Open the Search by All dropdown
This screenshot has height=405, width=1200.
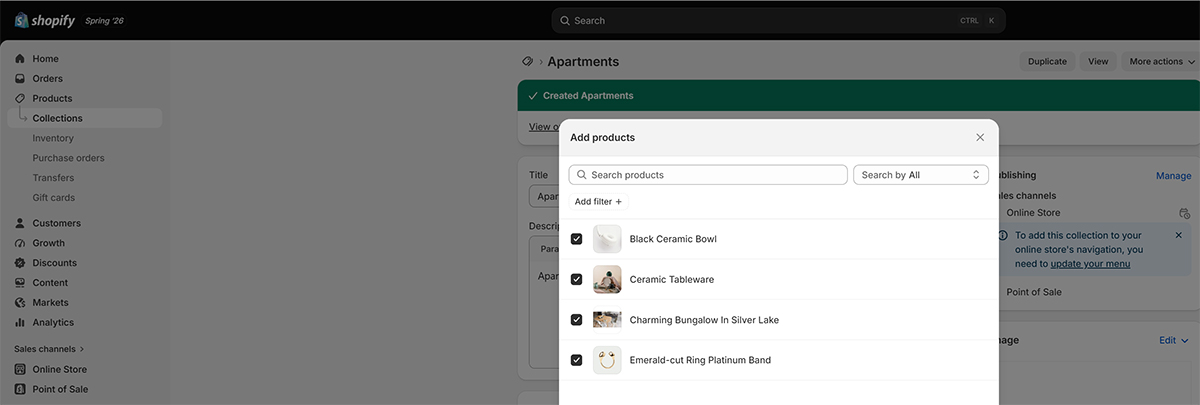(x=921, y=175)
